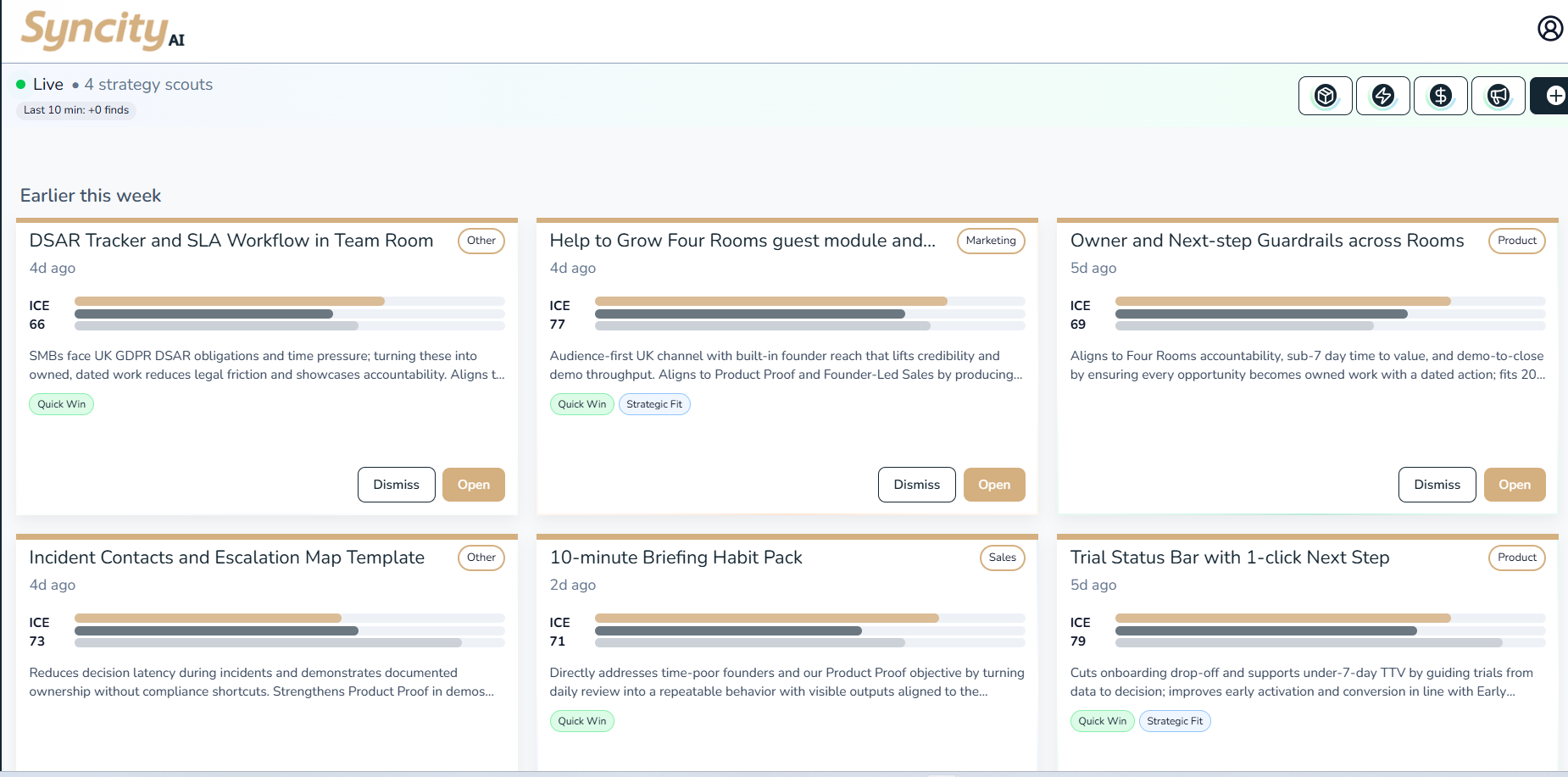The image size is (1568, 777).
Task: Select the box-shaped product scout icon
Action: 1325,96
